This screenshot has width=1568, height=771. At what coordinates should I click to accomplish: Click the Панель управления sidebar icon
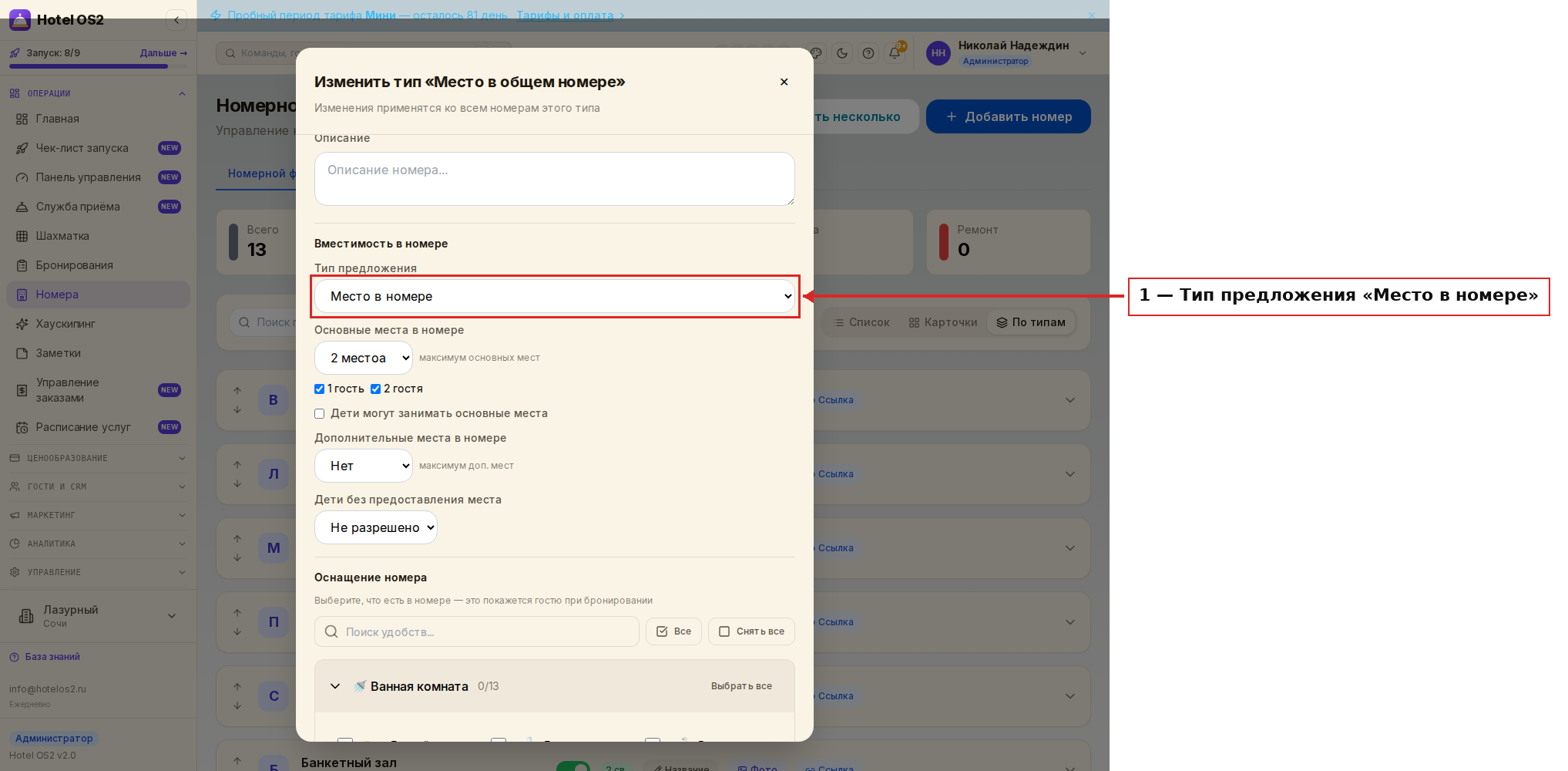point(22,177)
